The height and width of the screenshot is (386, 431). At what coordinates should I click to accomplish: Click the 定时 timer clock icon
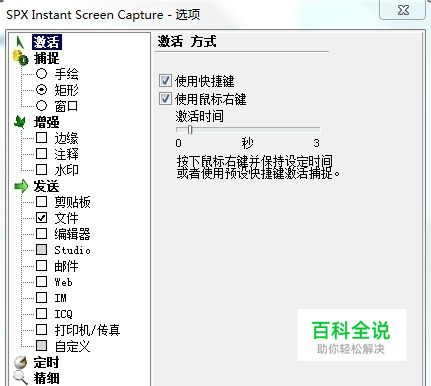20,362
